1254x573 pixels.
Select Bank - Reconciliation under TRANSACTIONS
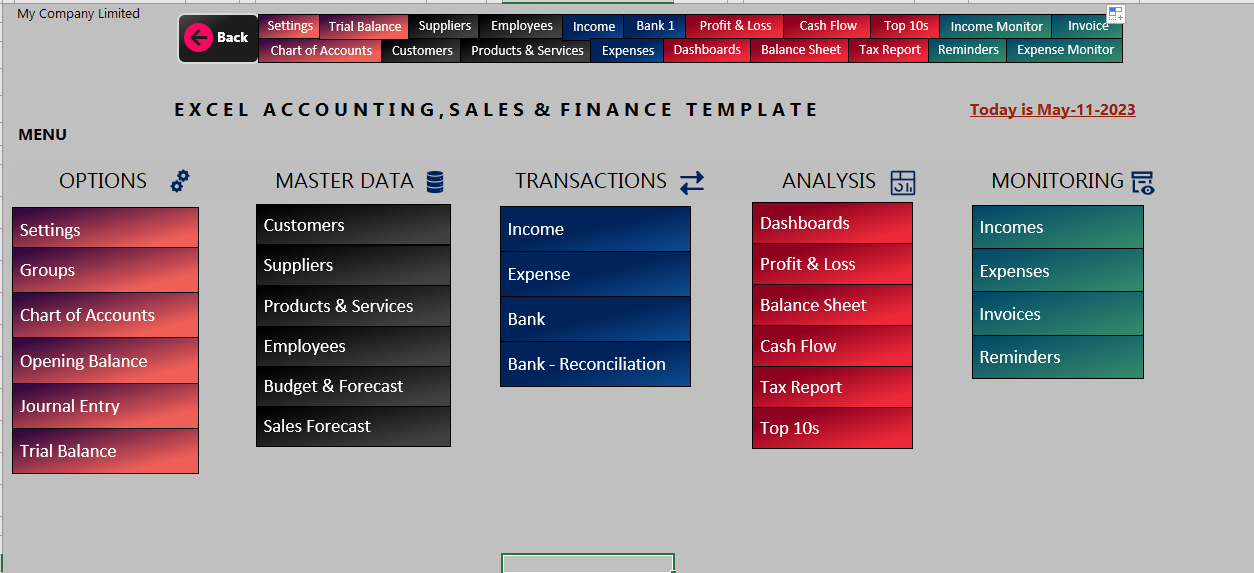pyautogui.click(x=595, y=364)
